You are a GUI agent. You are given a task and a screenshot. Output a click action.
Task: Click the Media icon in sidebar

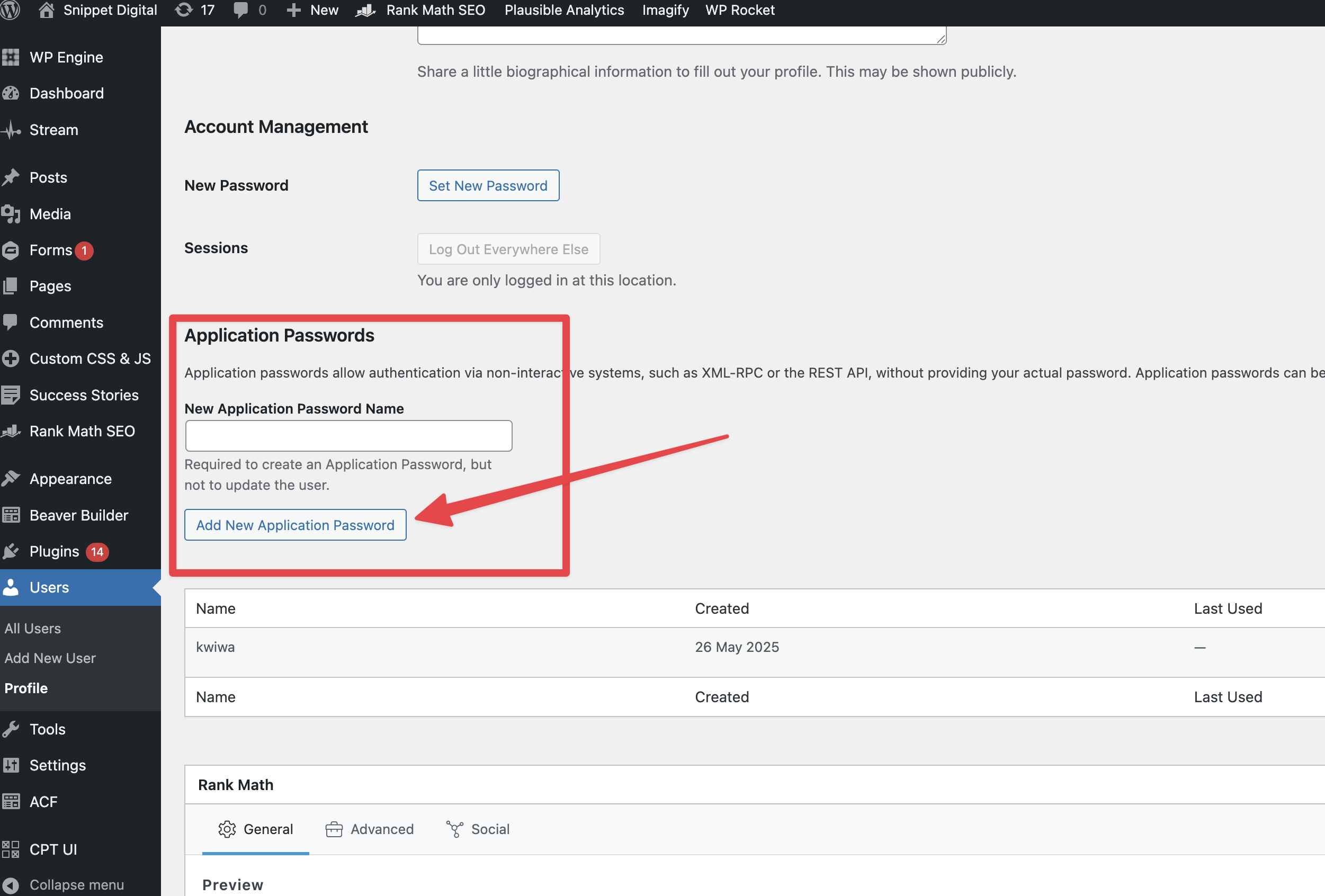11,214
